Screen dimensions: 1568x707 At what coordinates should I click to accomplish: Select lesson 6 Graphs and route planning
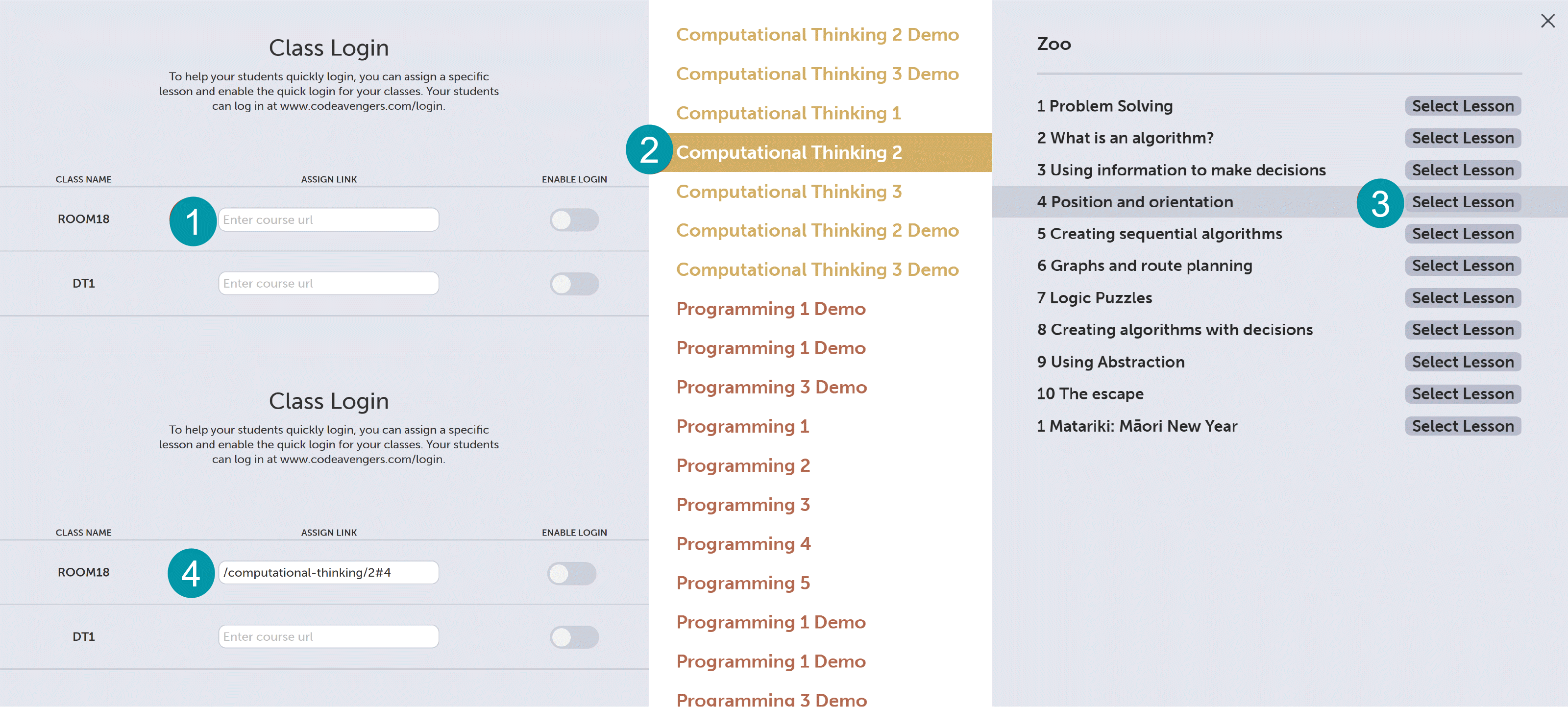point(1463,265)
